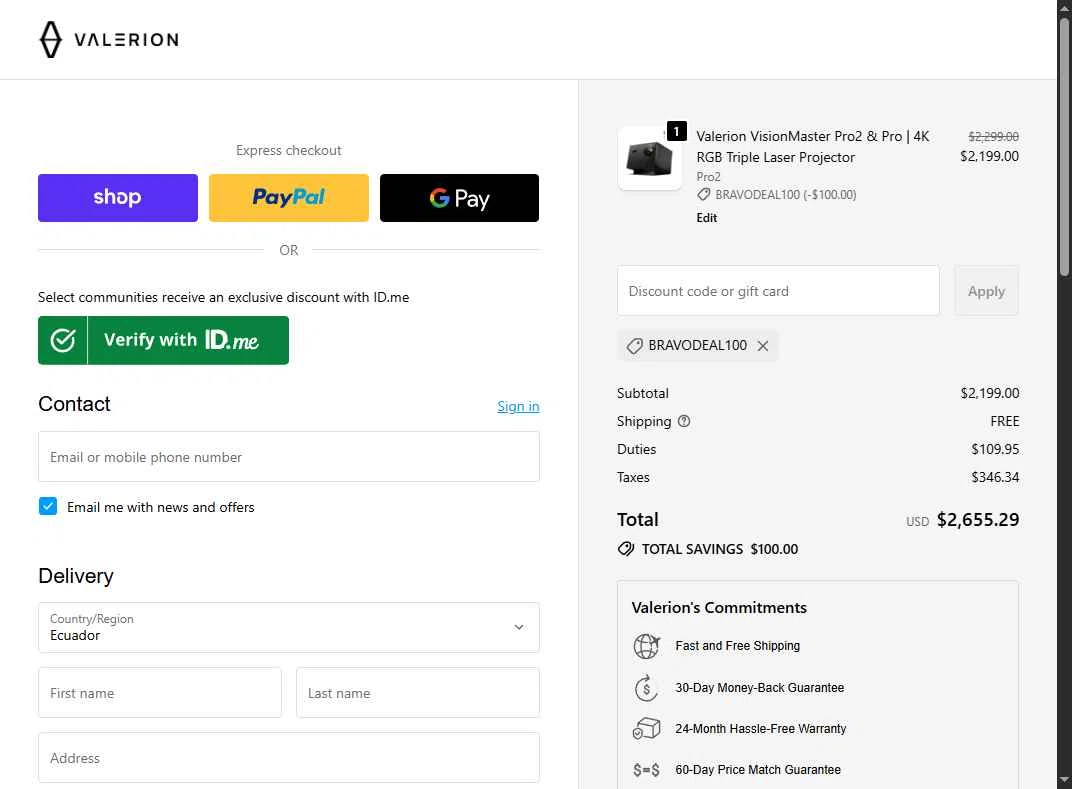Viewport: 1072px width, 789px height.
Task: Click the Duties value $109.95
Action: [995, 449]
